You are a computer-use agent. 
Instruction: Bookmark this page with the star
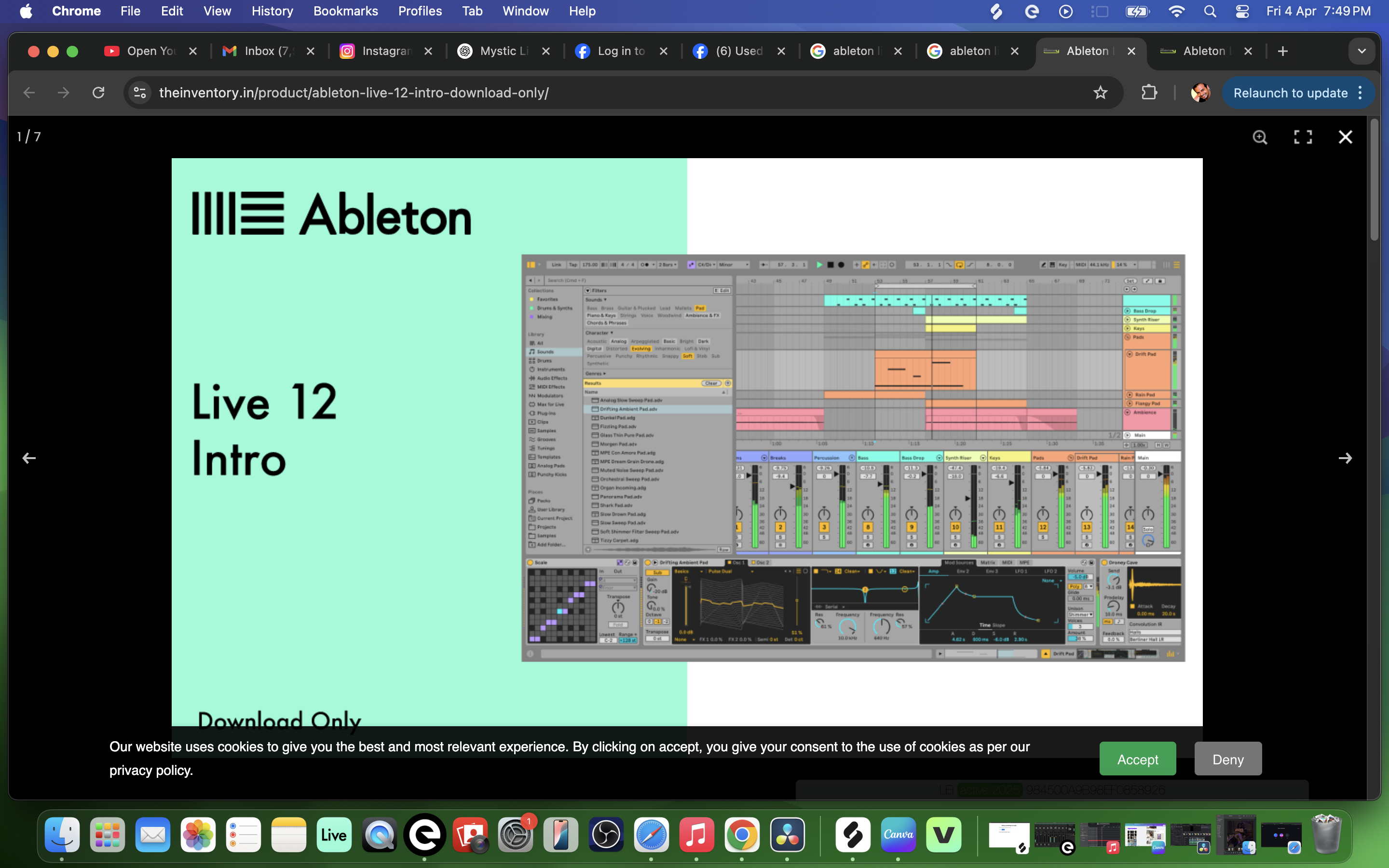1100,93
